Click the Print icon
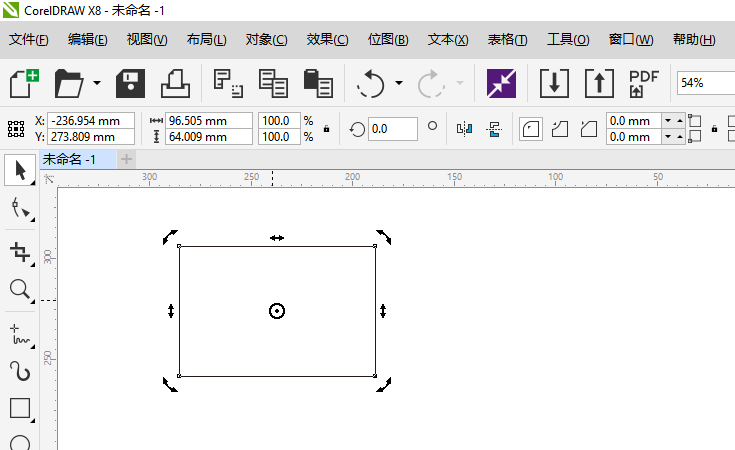Screen dimensions: 735x450 click(x=174, y=83)
